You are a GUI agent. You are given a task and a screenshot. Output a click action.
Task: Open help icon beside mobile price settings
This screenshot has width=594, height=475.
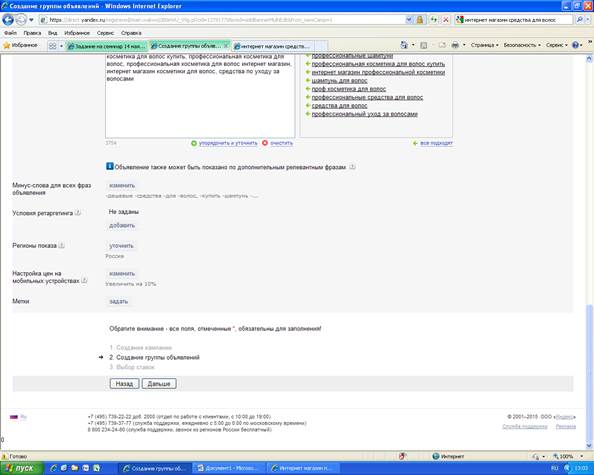84,281
